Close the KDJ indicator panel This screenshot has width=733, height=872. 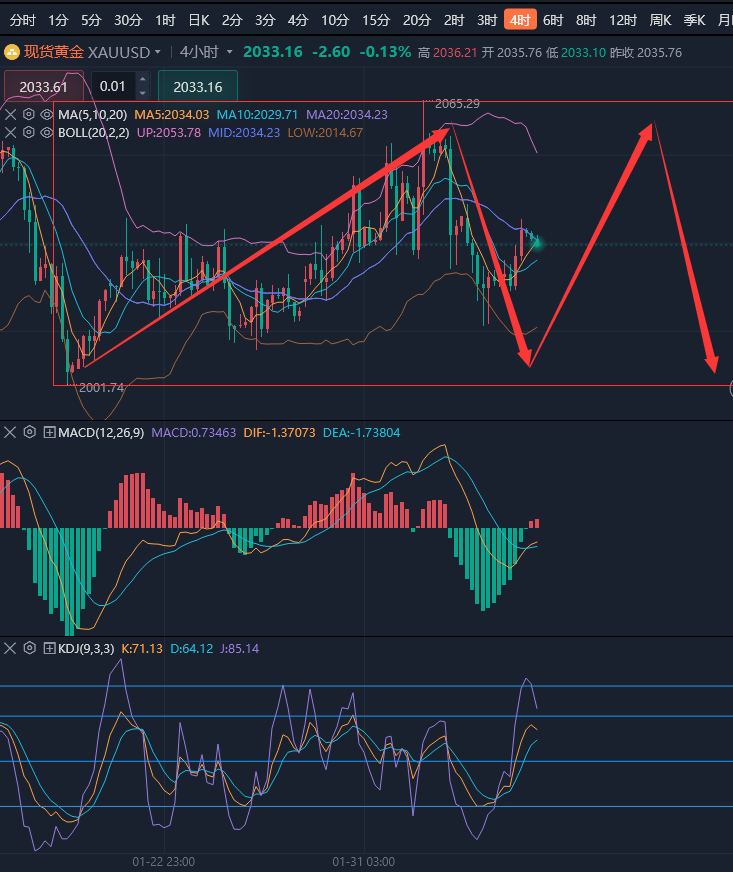[11, 648]
